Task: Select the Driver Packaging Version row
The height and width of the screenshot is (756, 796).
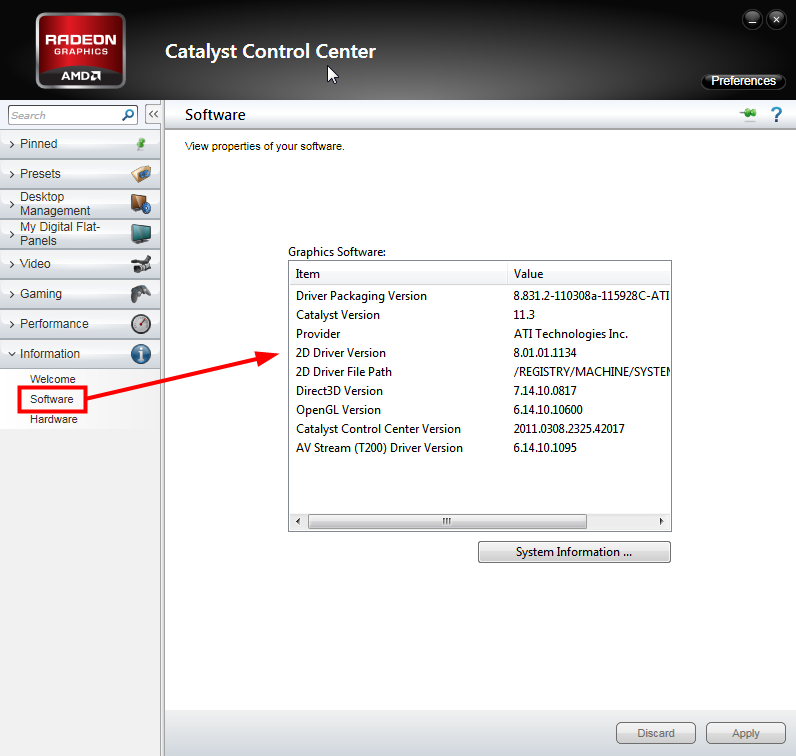Action: pos(480,296)
